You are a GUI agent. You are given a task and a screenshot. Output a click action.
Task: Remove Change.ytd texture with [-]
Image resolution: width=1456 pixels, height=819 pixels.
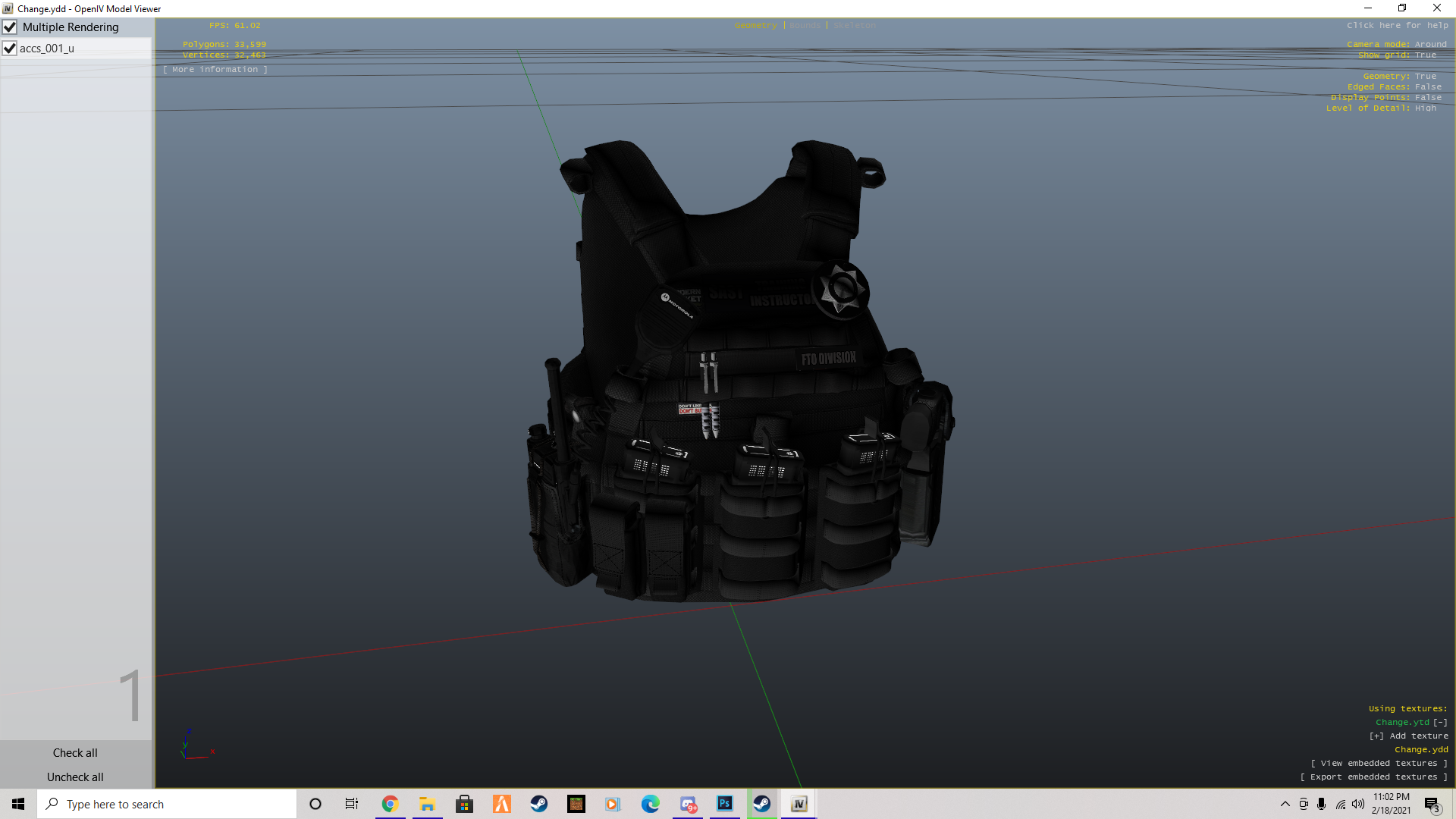pos(1440,723)
